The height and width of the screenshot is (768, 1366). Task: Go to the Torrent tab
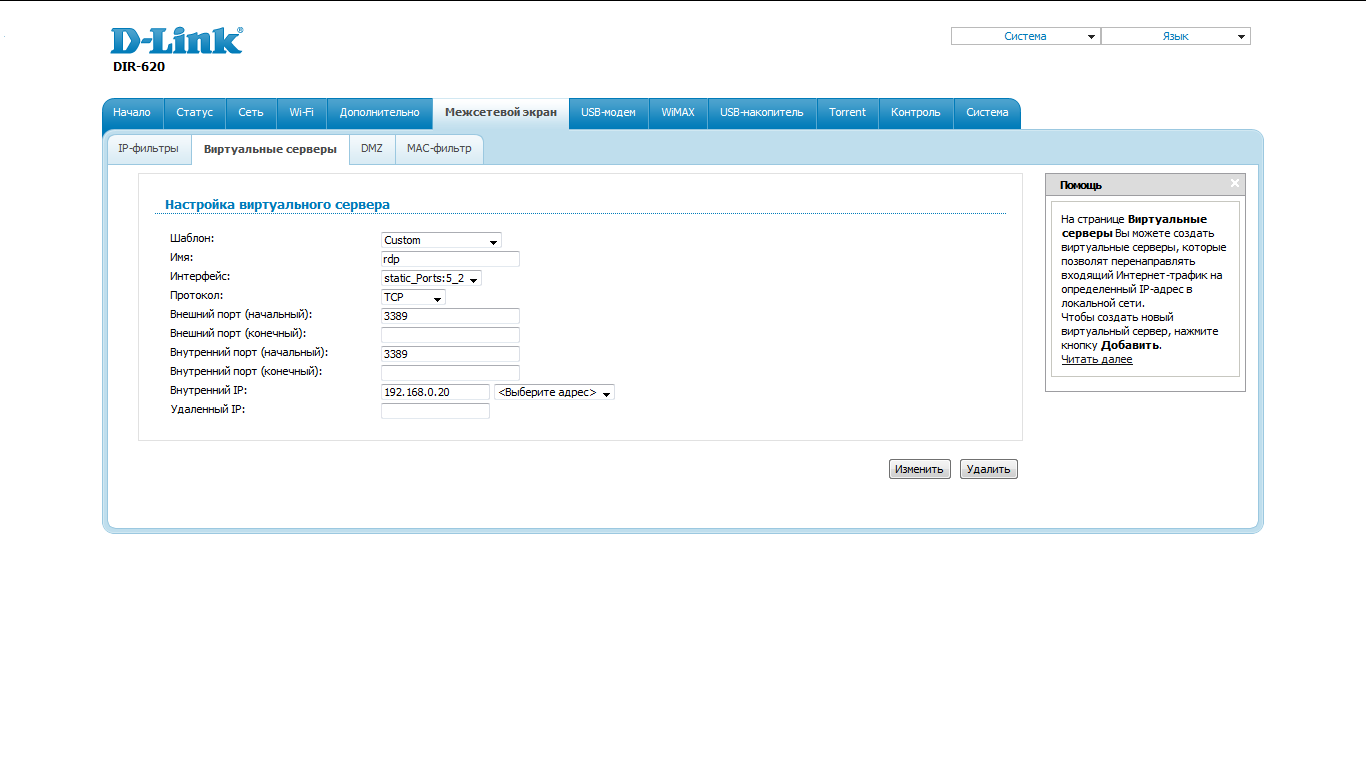pyautogui.click(x=848, y=113)
